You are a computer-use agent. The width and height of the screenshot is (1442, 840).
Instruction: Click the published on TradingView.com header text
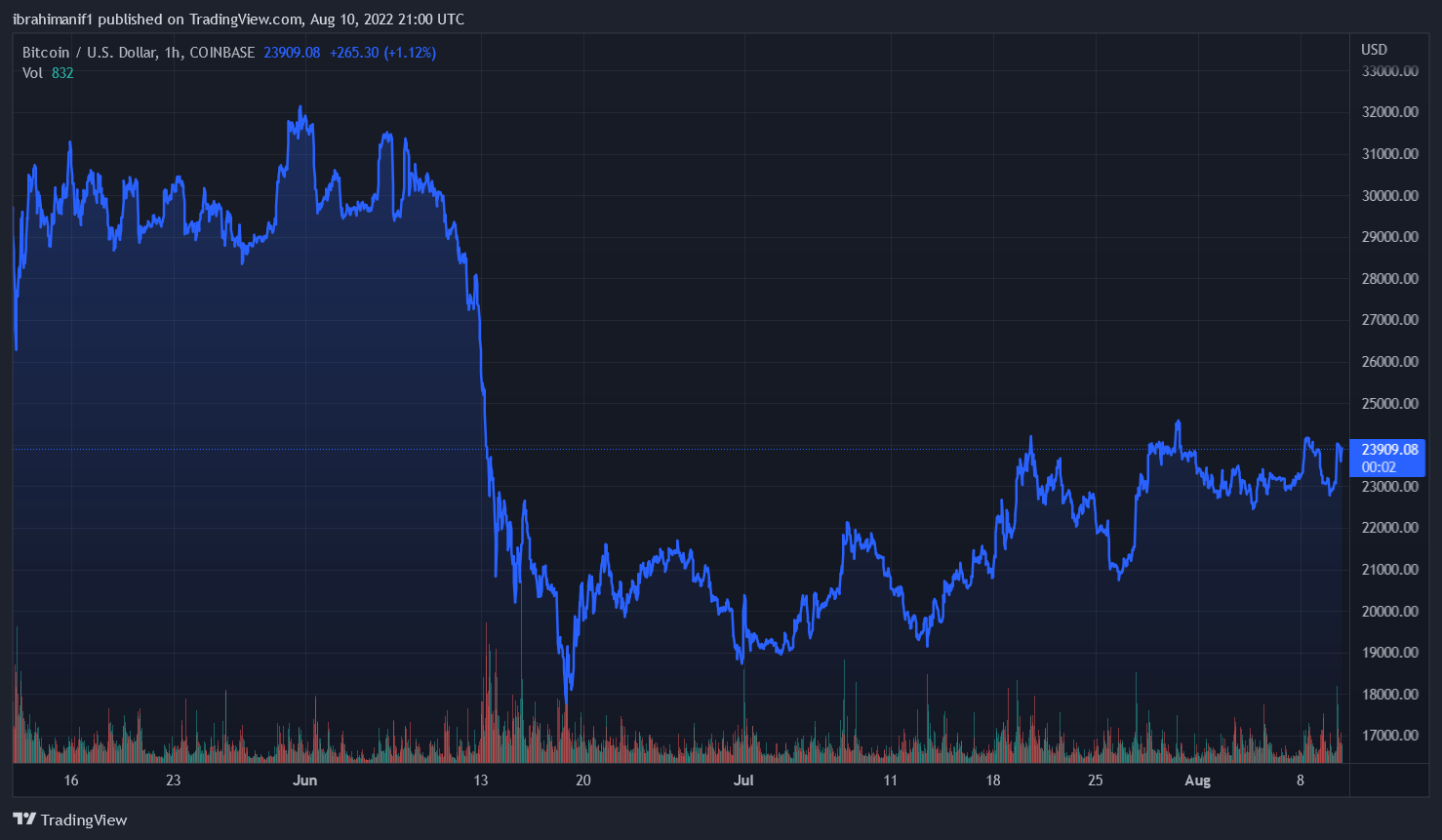[238, 20]
